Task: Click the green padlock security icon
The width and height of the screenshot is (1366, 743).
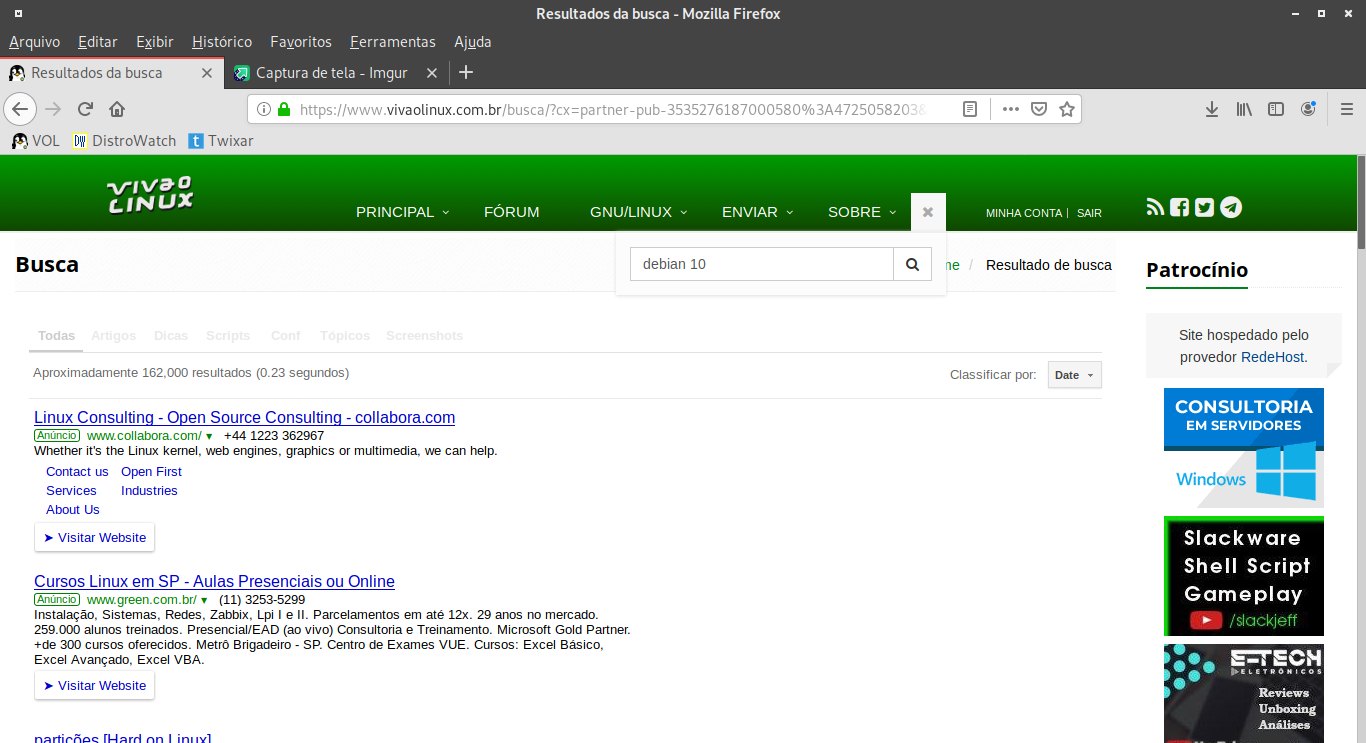Action: click(284, 109)
